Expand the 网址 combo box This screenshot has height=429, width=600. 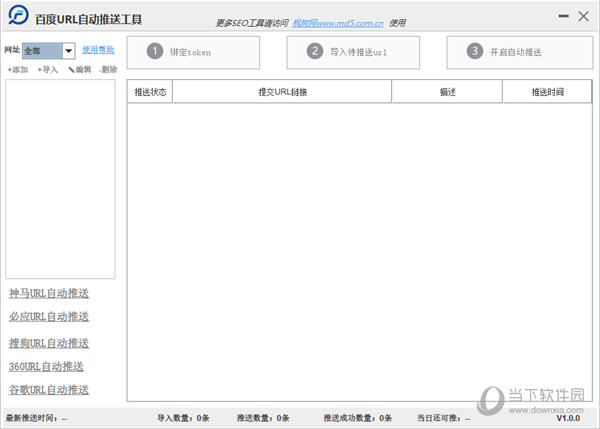pyautogui.click(x=68, y=50)
